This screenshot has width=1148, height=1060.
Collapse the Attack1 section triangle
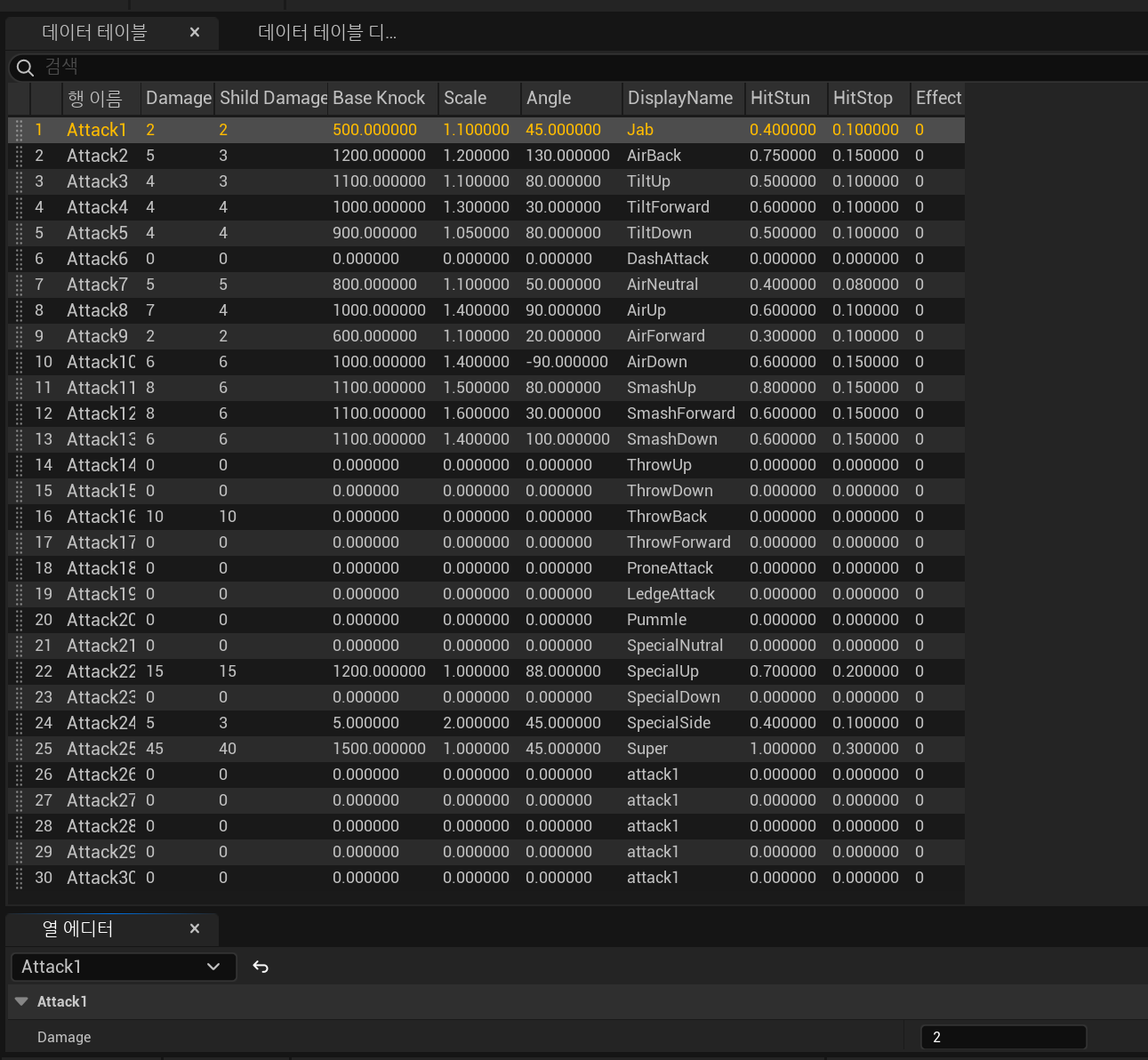tap(21, 1001)
